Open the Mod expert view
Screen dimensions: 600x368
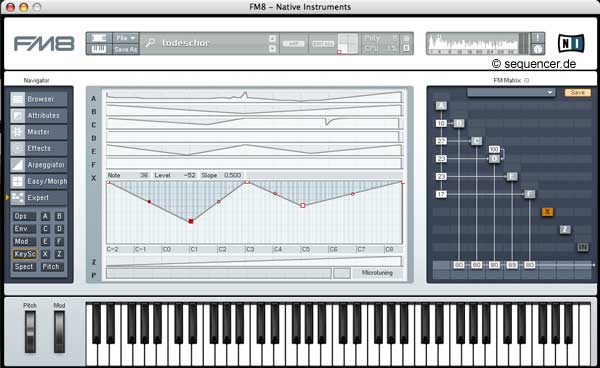coord(24,241)
